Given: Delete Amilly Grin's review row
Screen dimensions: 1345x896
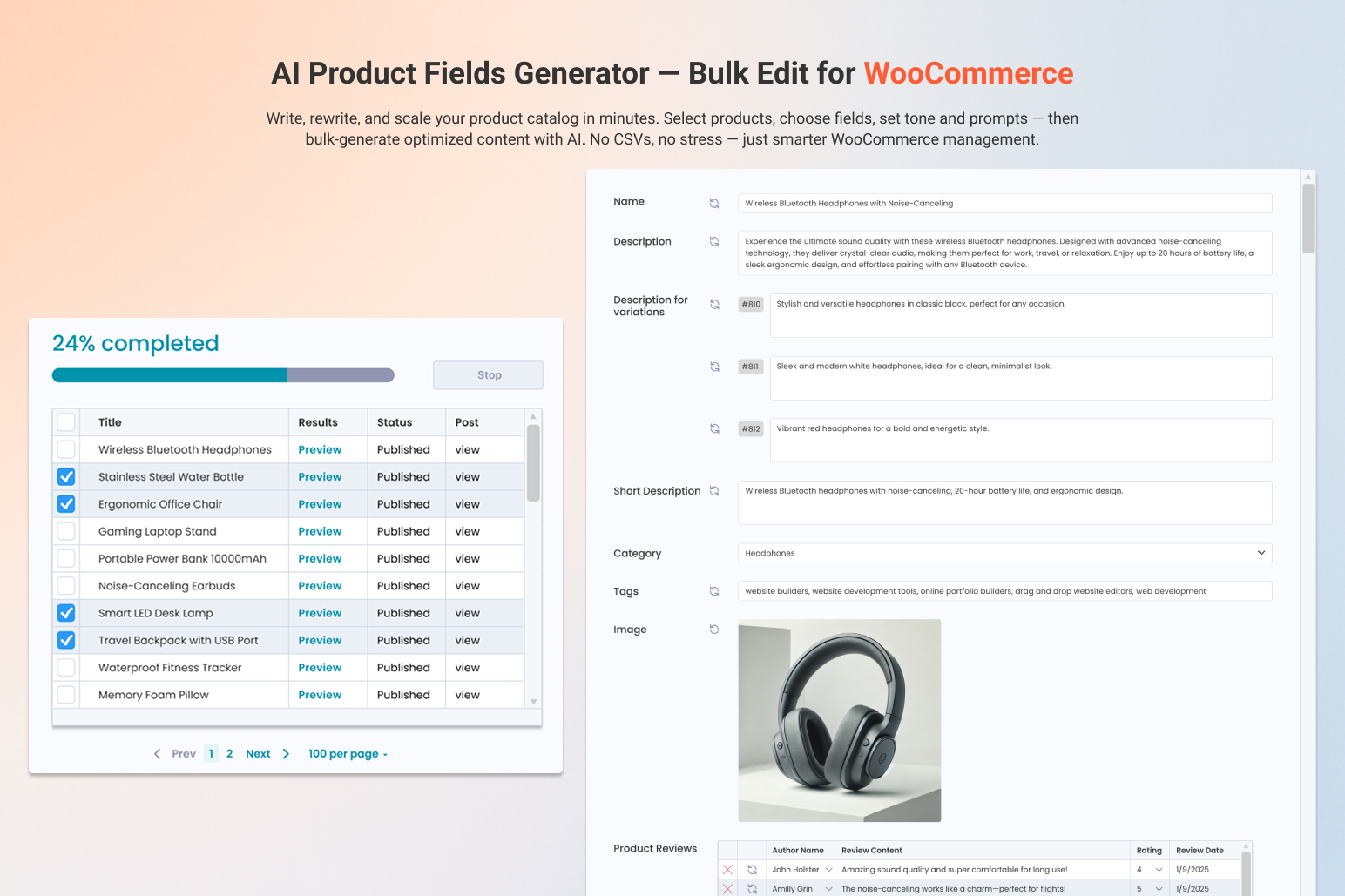Looking at the screenshot, I should (728, 888).
